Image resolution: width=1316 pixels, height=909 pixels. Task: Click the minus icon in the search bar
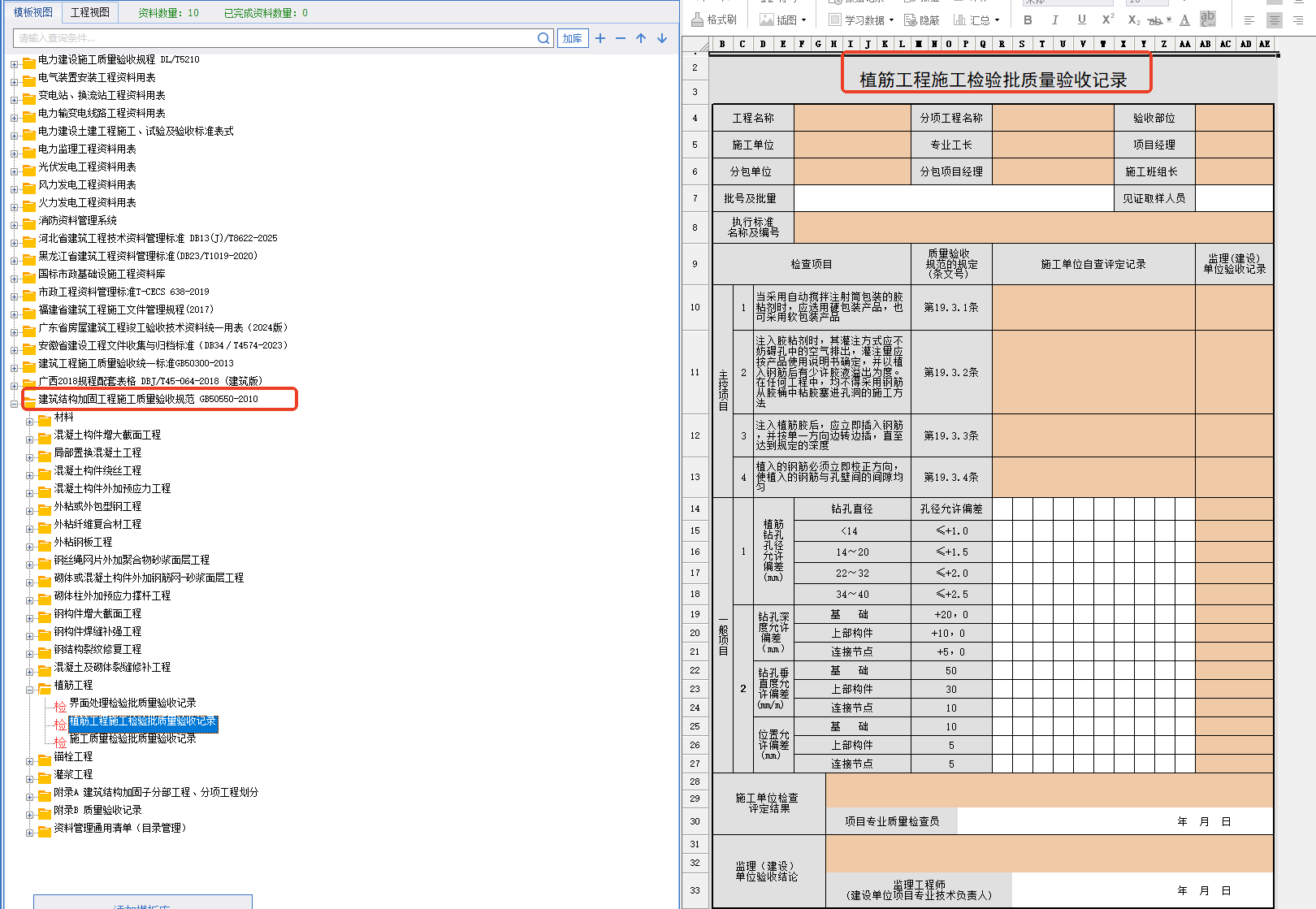coord(621,38)
